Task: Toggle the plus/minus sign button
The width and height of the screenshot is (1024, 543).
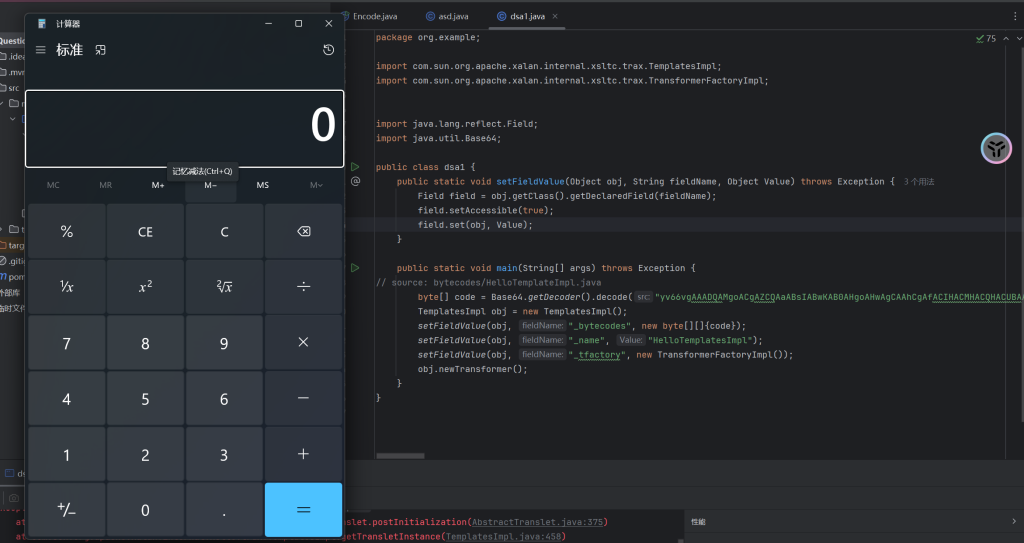Action: point(67,510)
